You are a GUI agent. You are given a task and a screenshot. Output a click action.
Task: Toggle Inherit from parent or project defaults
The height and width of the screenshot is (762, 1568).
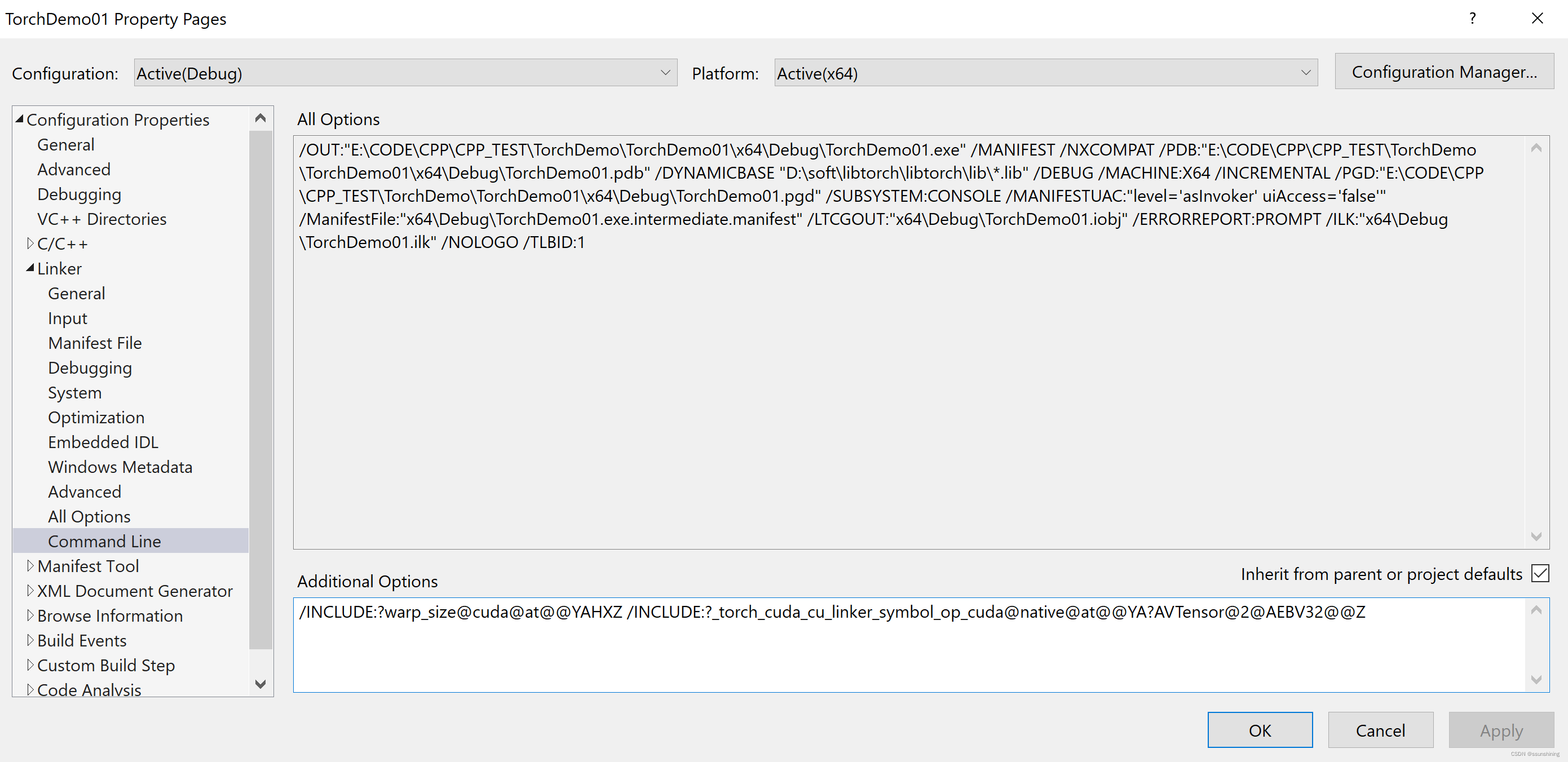coord(1540,573)
